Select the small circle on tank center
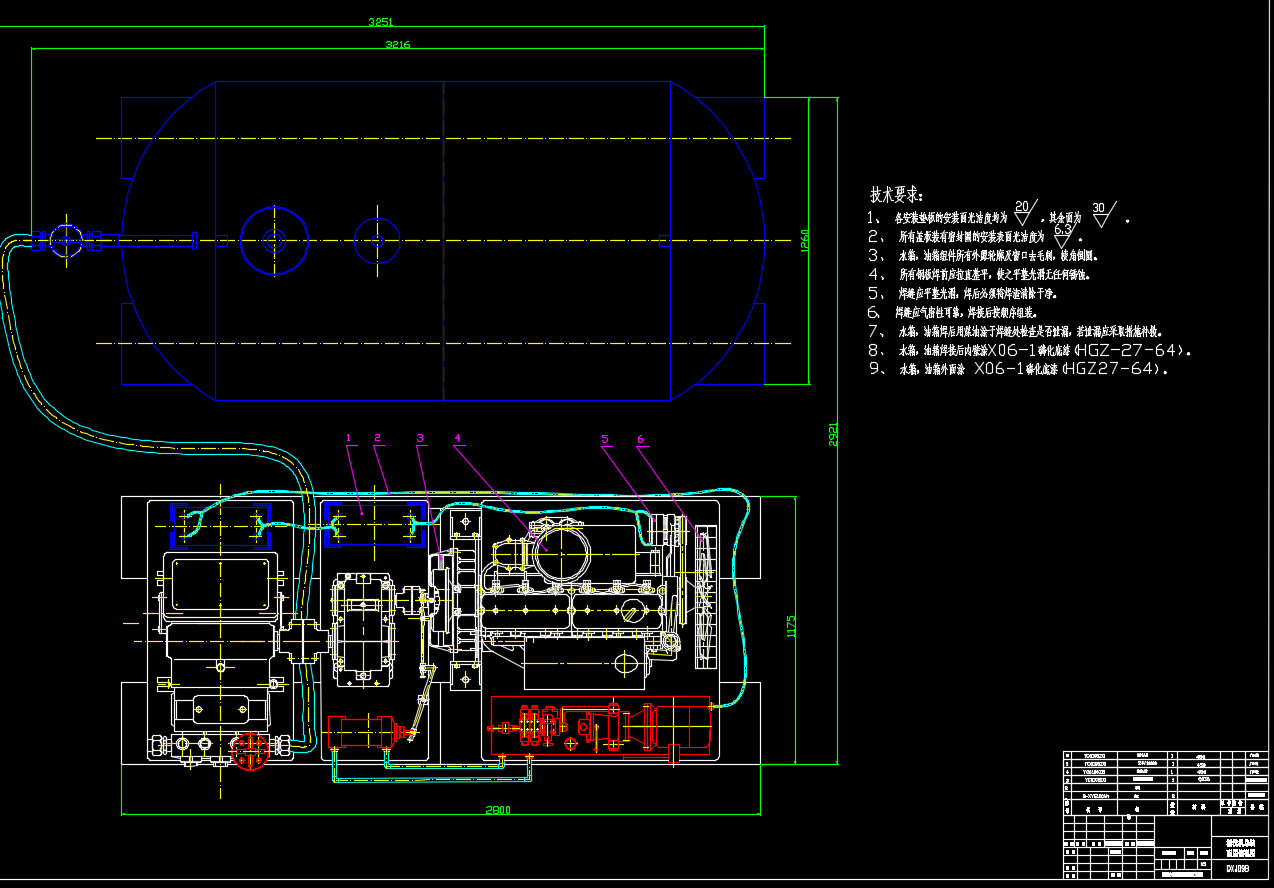Viewport: 1274px width, 888px height. (x=377, y=240)
